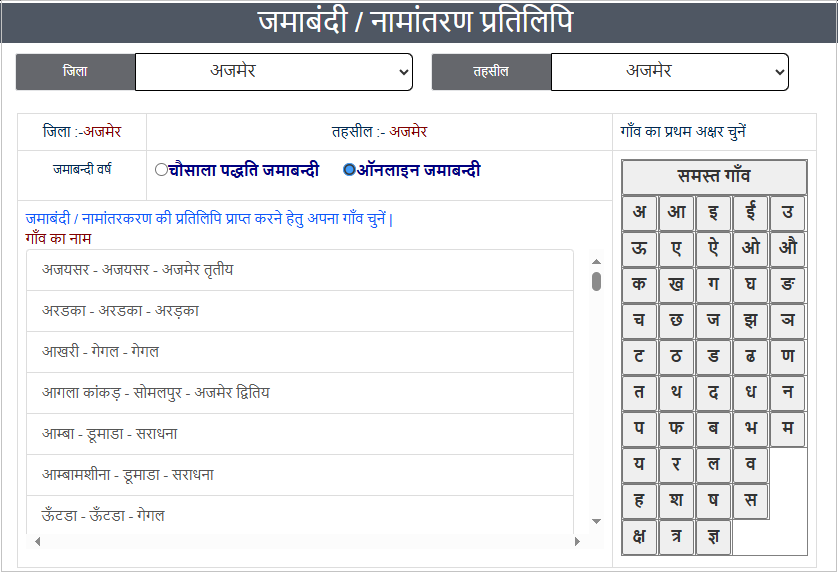The image size is (838, 573).
Task: Choose village letter त
Action: [x=639, y=393]
